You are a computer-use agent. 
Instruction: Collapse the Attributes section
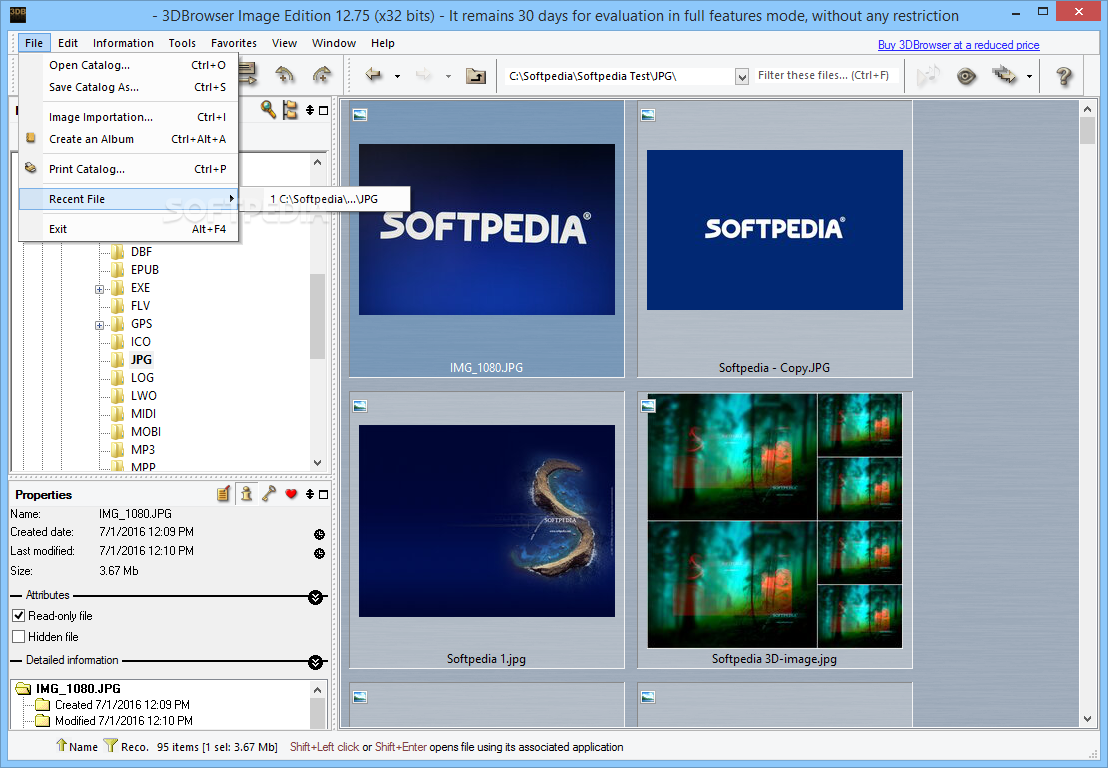315,597
